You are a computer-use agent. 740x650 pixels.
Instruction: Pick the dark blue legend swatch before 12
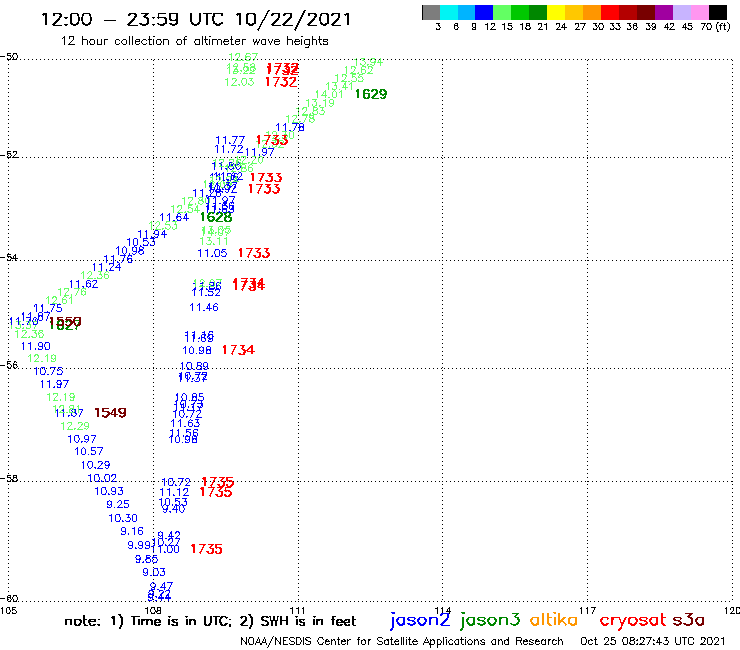coord(484,12)
